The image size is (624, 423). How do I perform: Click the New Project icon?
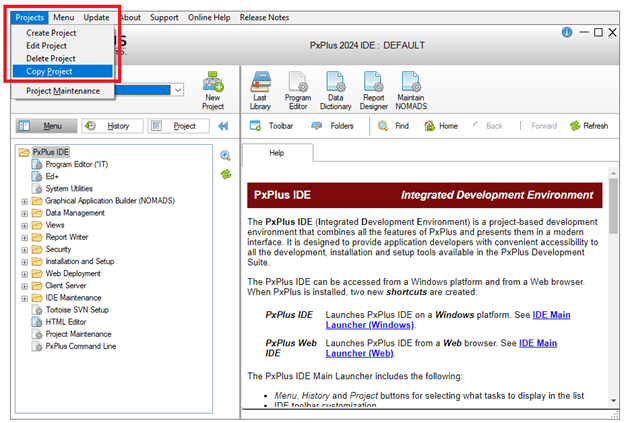pos(213,90)
